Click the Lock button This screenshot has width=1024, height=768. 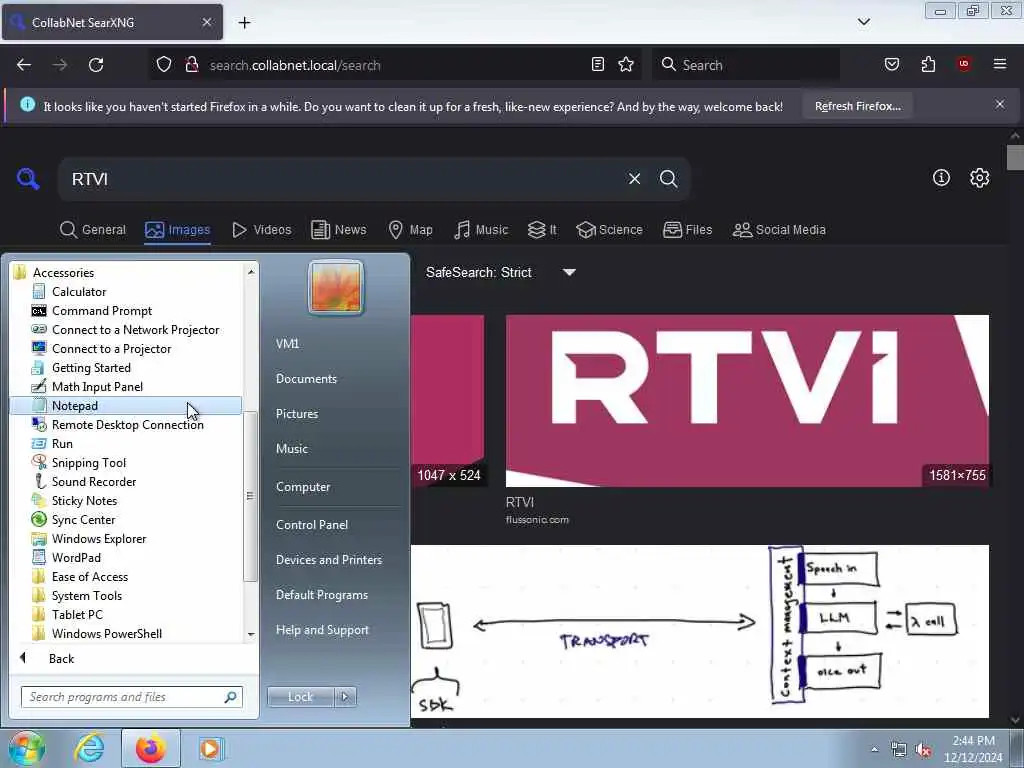tap(300, 697)
